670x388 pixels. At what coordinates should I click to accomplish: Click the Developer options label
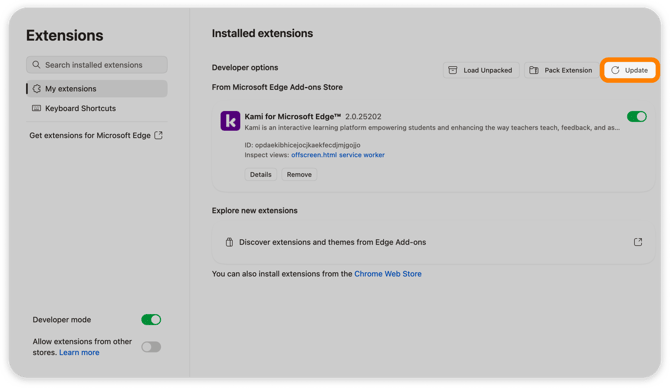[245, 68]
